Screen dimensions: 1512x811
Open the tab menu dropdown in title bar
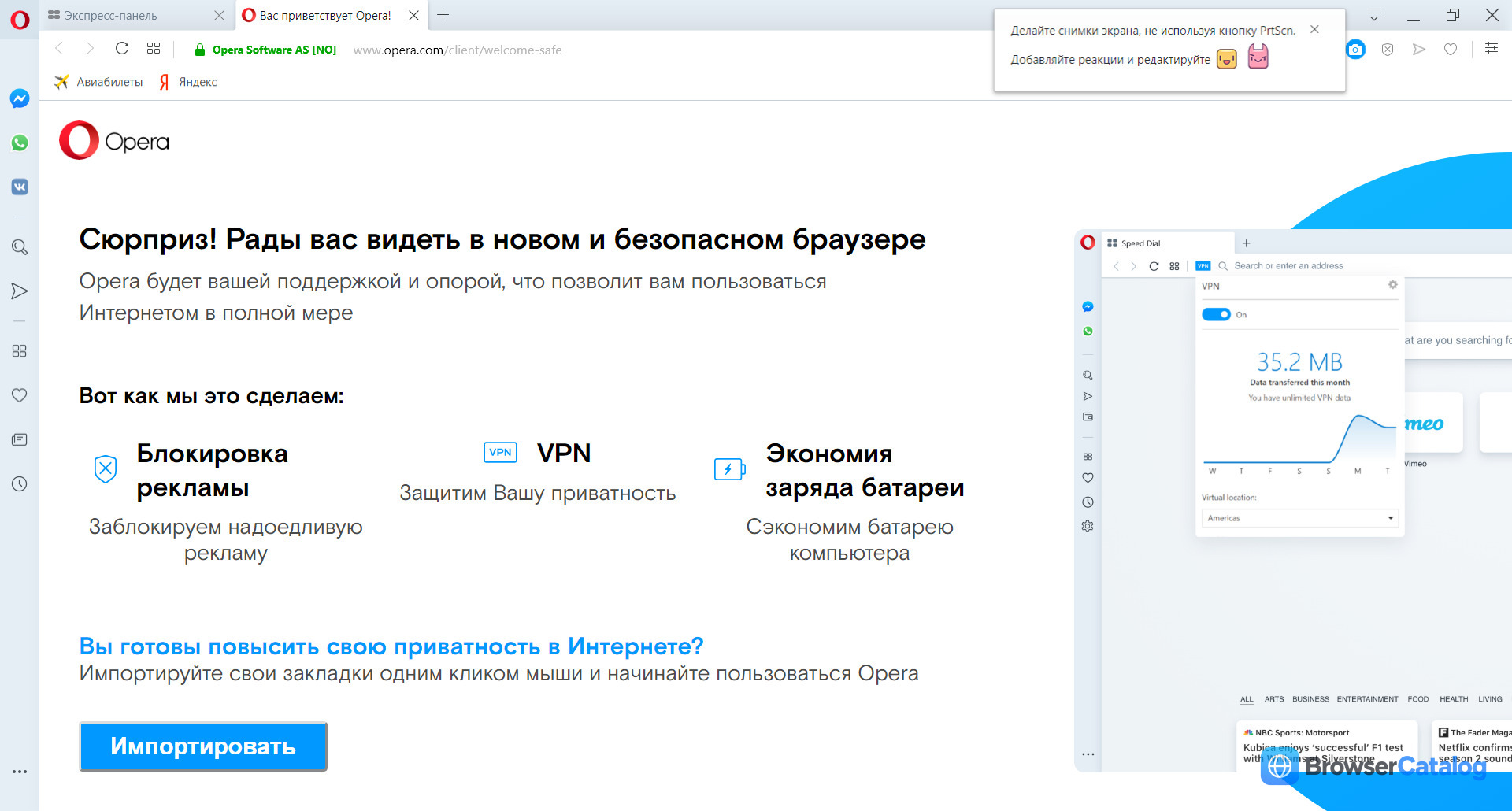coord(1374,15)
